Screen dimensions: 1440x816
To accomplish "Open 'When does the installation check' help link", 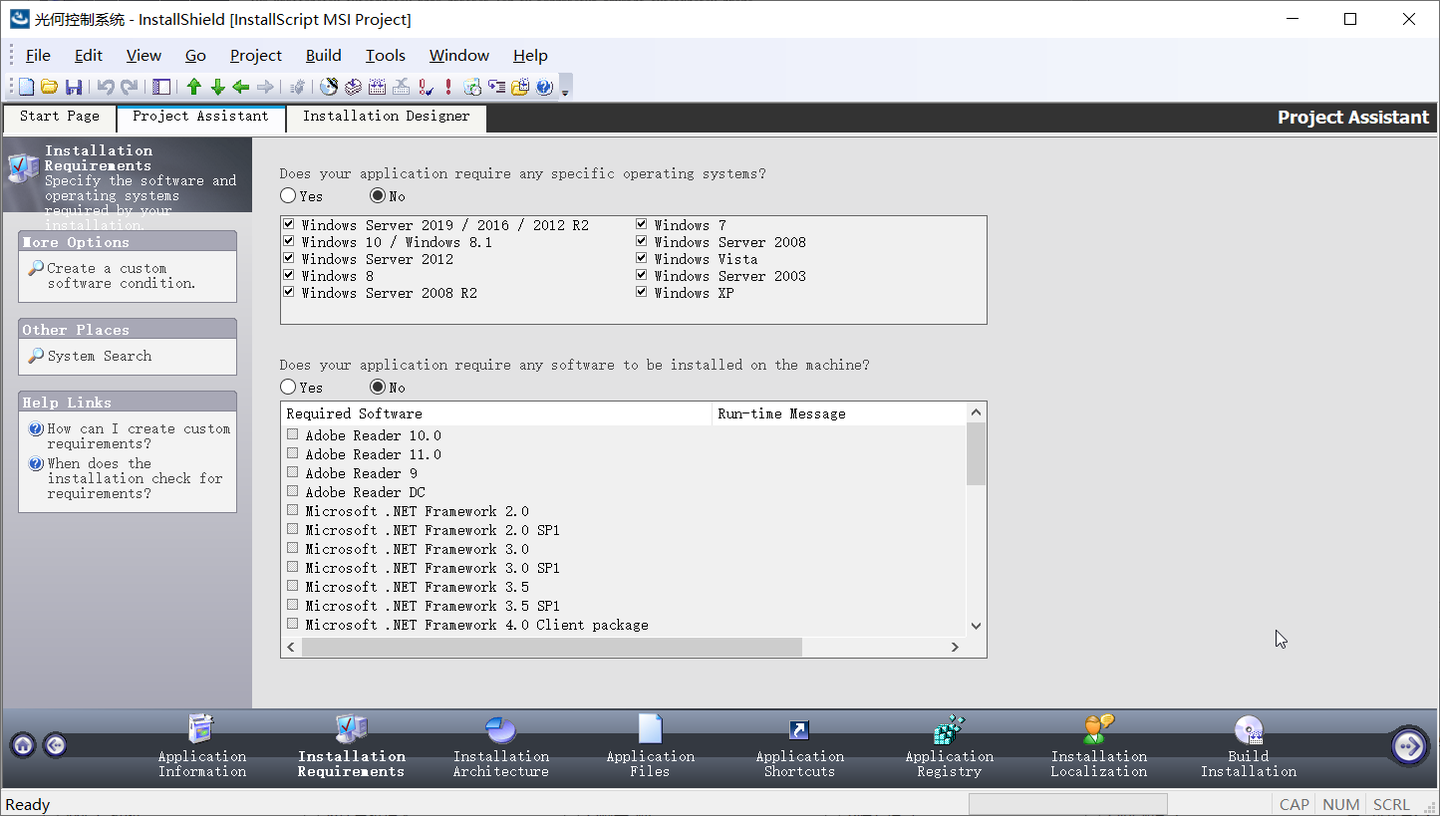I will 134,478.
